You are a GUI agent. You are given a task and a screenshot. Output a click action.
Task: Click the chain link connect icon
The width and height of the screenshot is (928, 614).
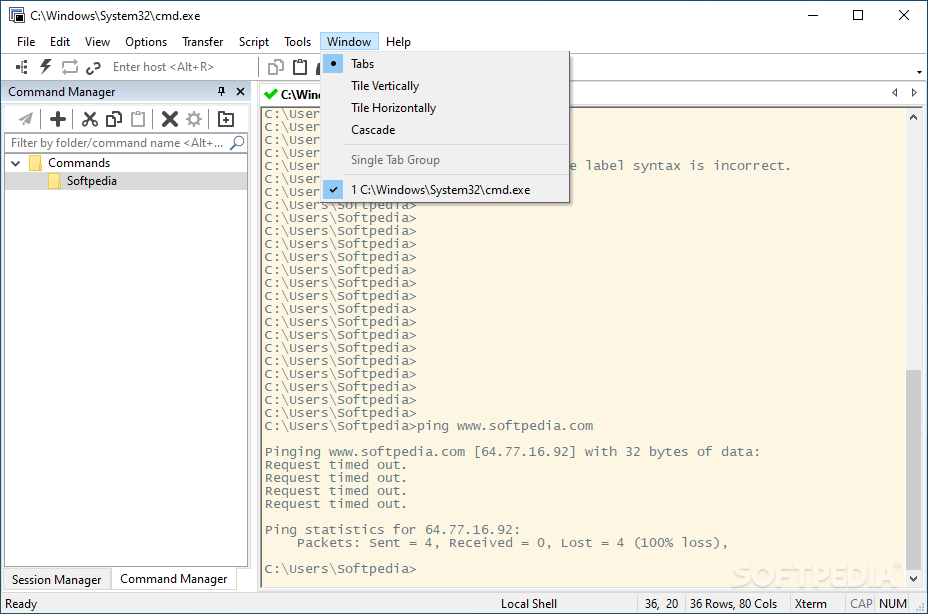94,67
